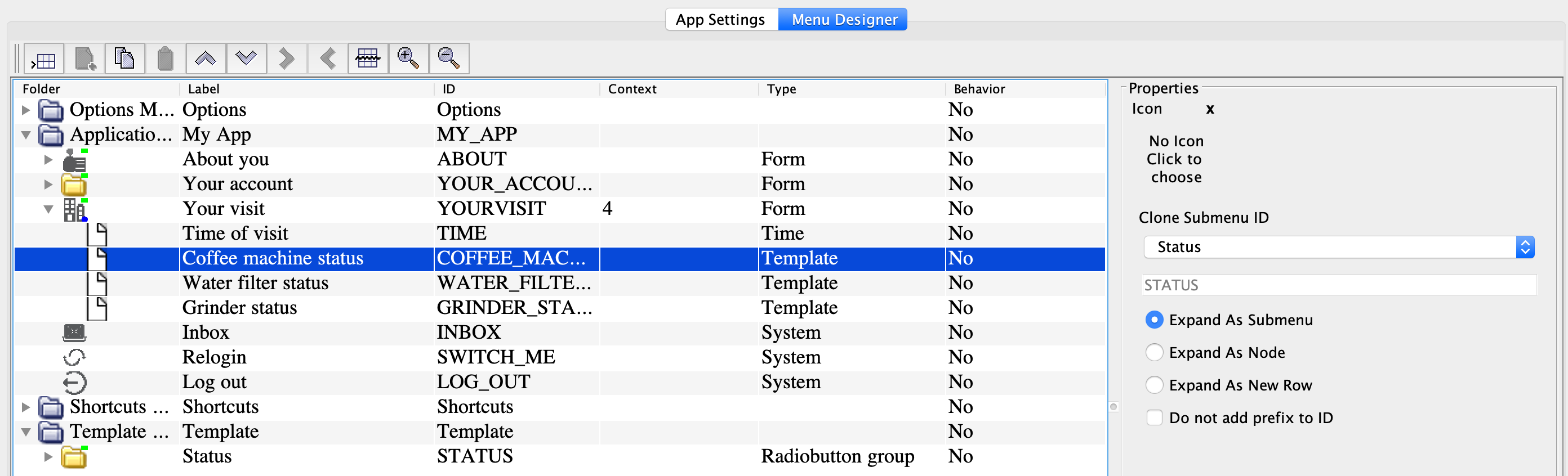Choose Expand As New Row option
Viewport: 1568px width, 476px height.
1154,385
